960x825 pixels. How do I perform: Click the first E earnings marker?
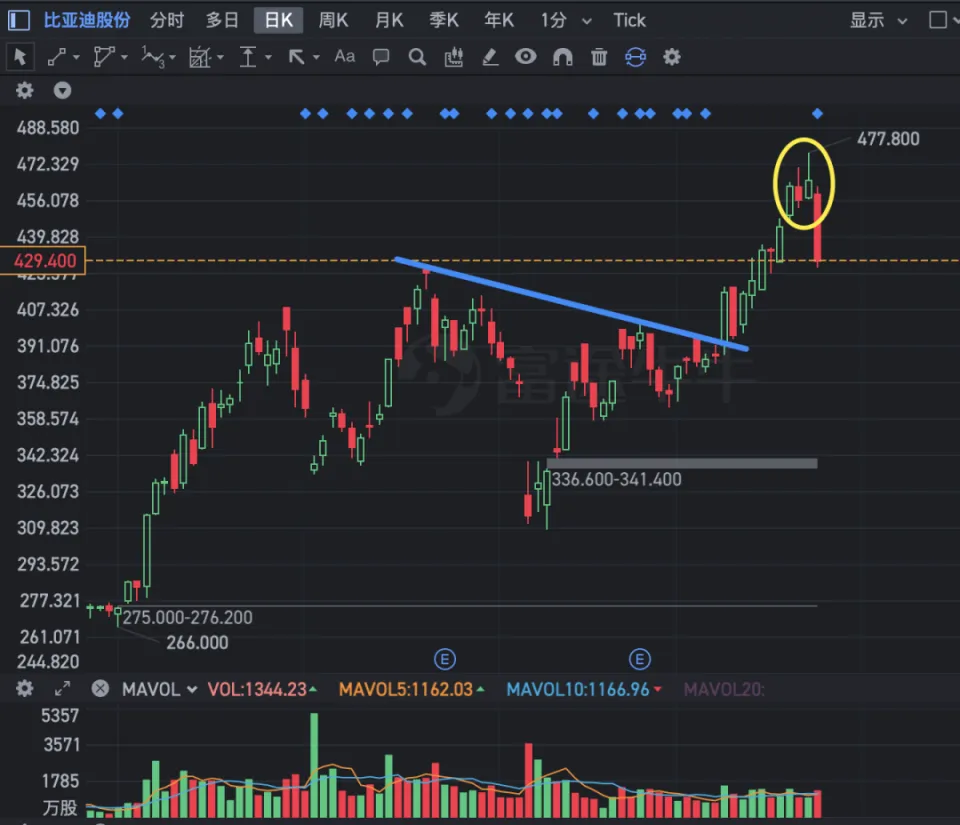click(445, 659)
